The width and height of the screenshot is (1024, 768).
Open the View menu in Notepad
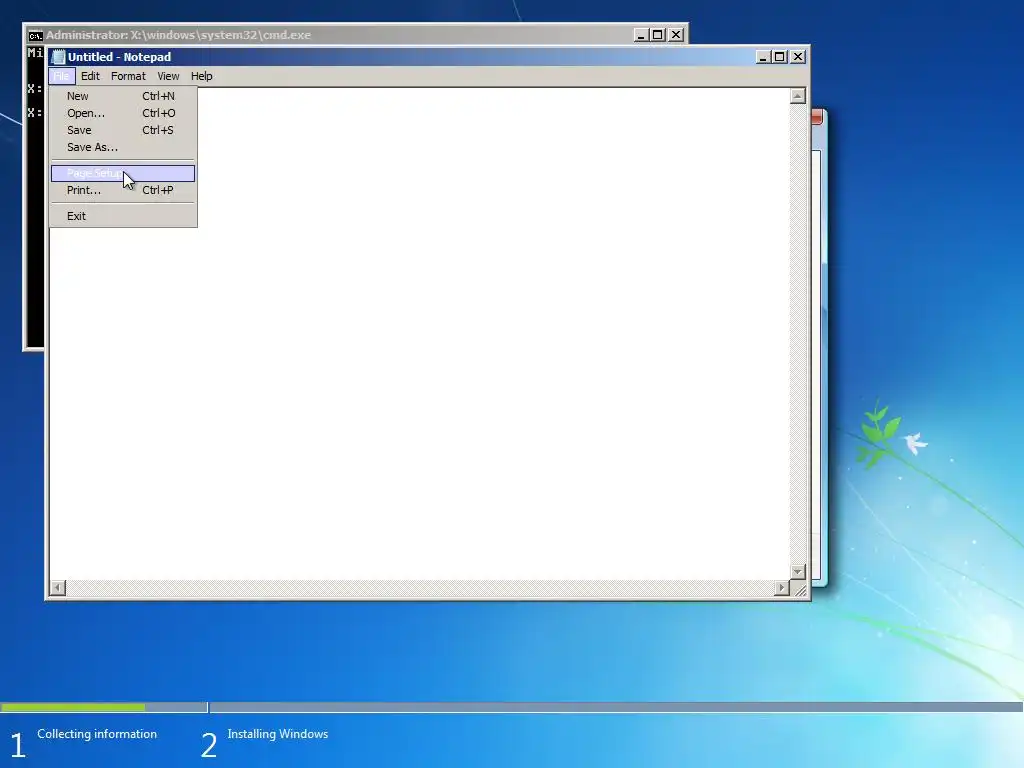tap(168, 76)
